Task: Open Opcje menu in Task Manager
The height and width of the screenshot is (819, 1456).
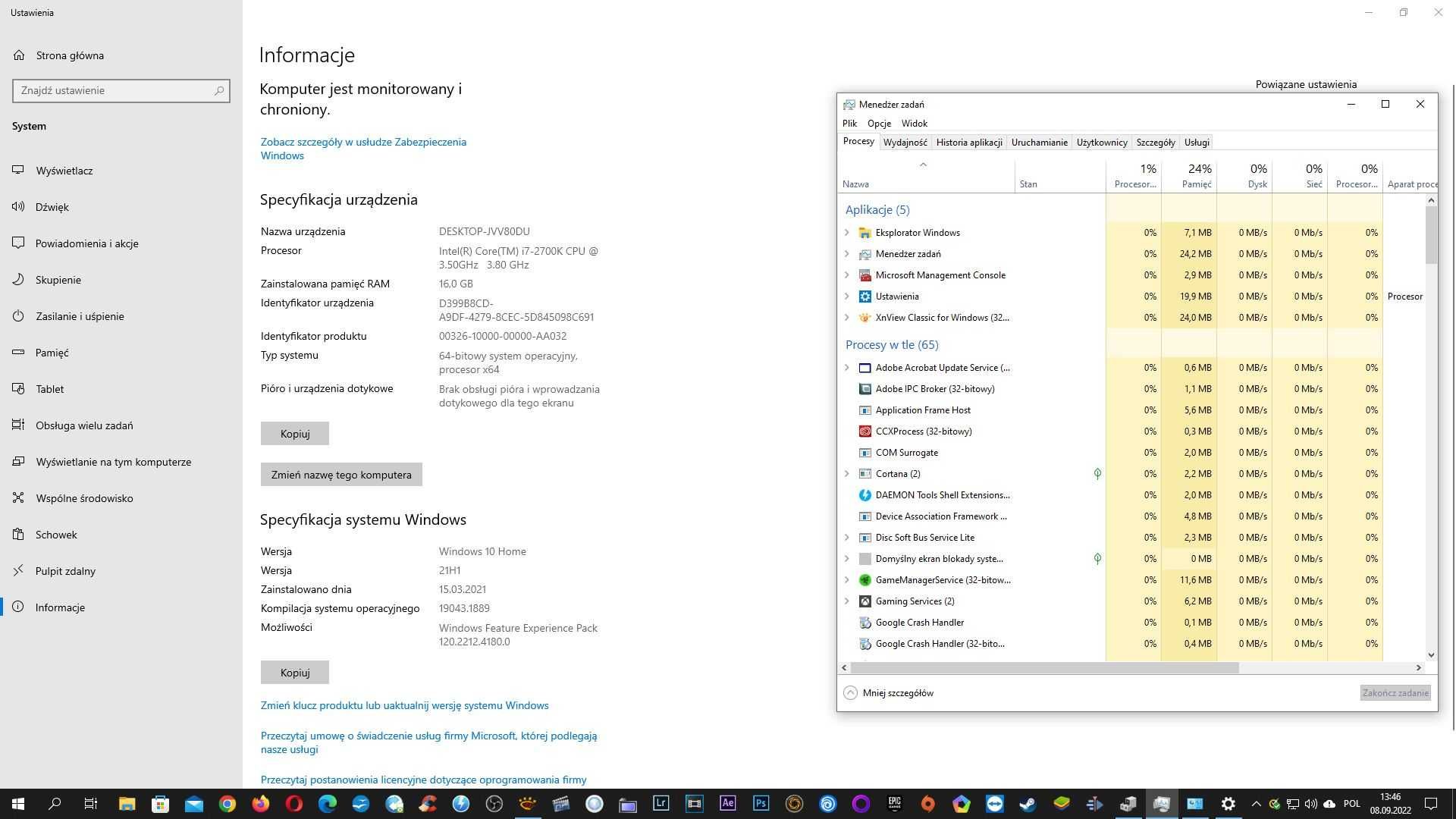Action: click(x=879, y=124)
